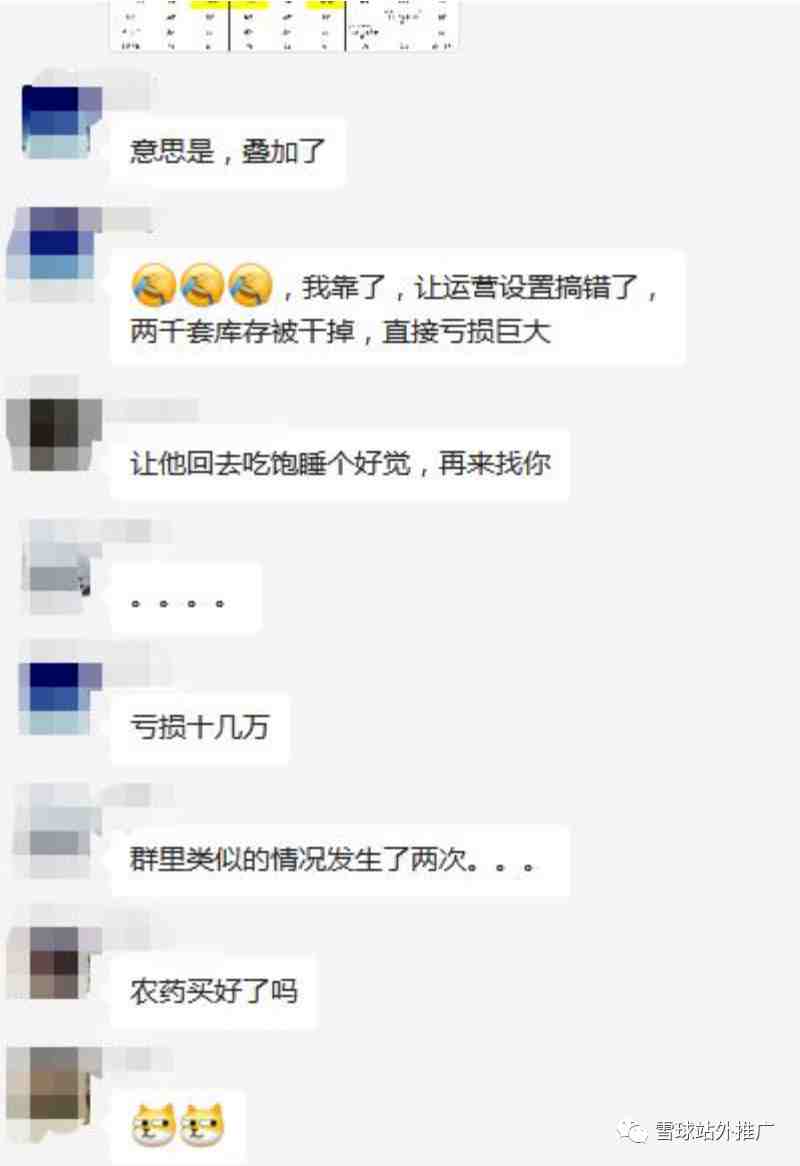
Task: Click the third crying-laughing emoji
Action: point(250,286)
